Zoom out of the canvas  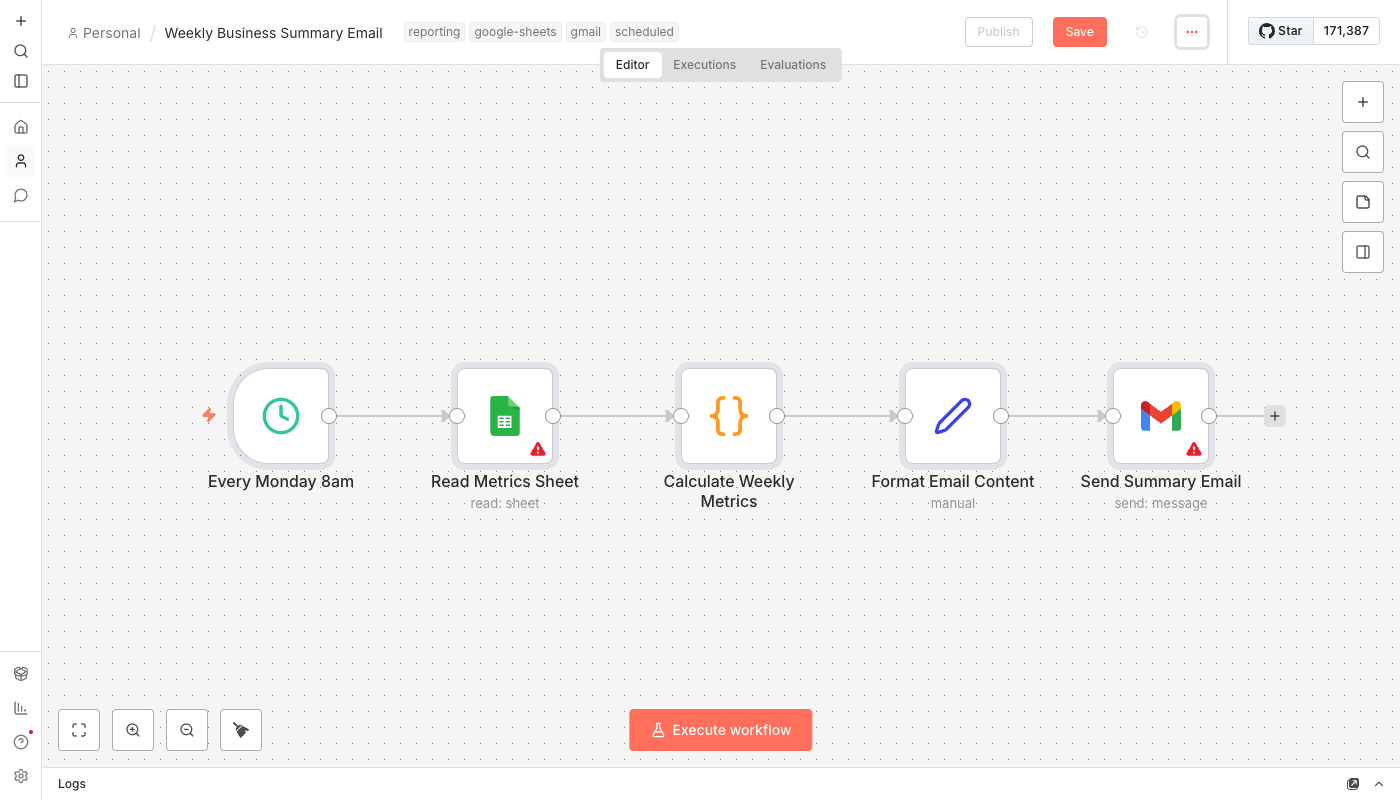(x=187, y=730)
